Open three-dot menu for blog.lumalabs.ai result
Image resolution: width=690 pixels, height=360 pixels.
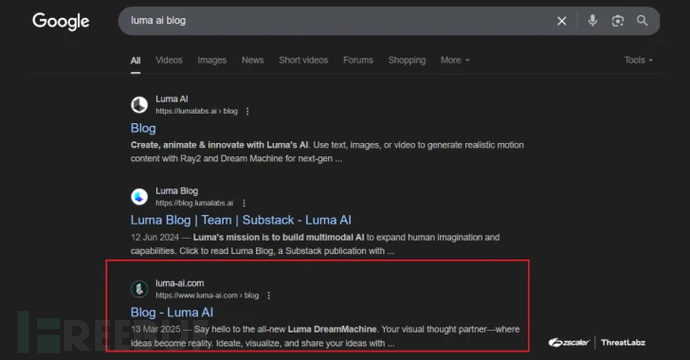click(x=244, y=203)
